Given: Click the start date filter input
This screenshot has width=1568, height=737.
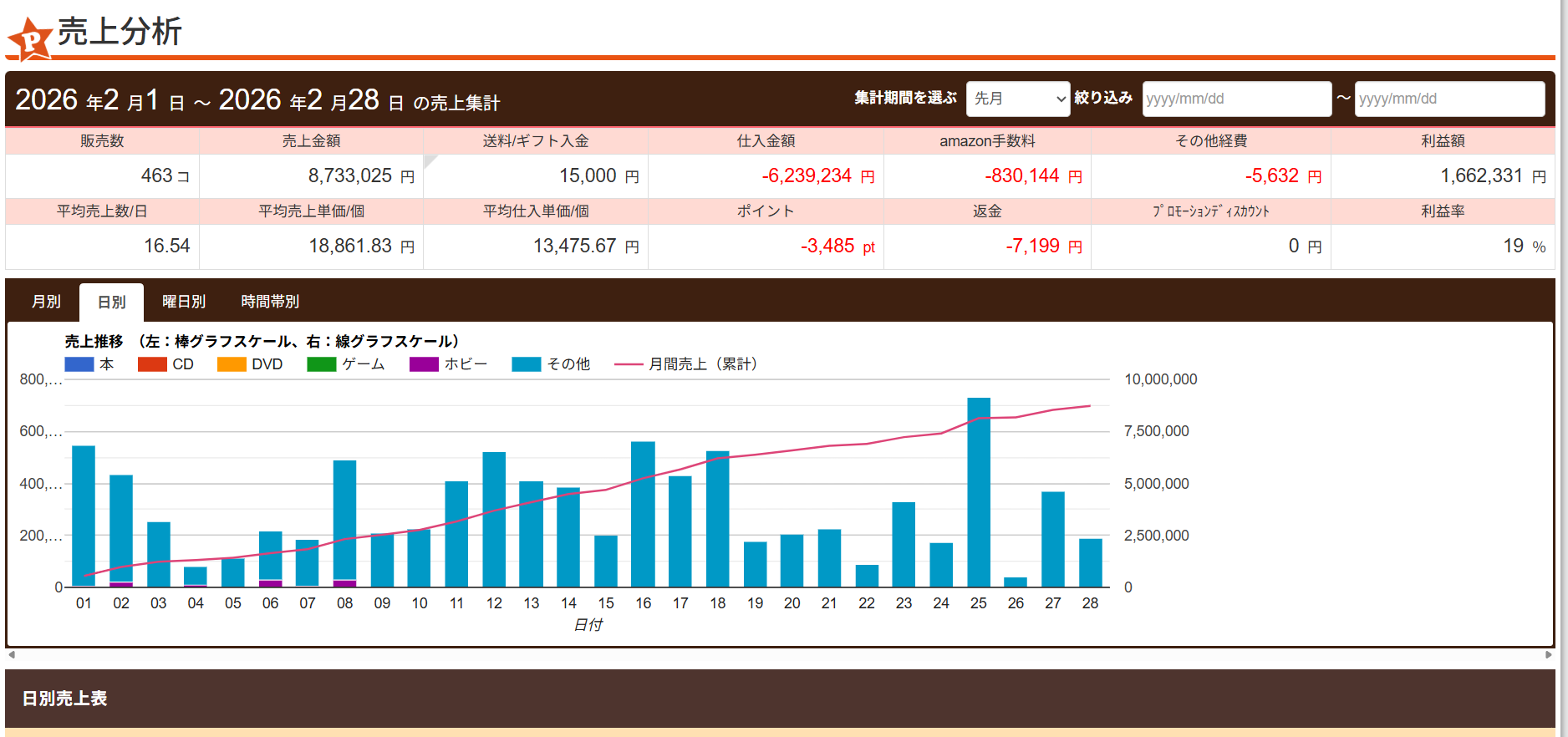Looking at the screenshot, I should click(x=1235, y=99).
